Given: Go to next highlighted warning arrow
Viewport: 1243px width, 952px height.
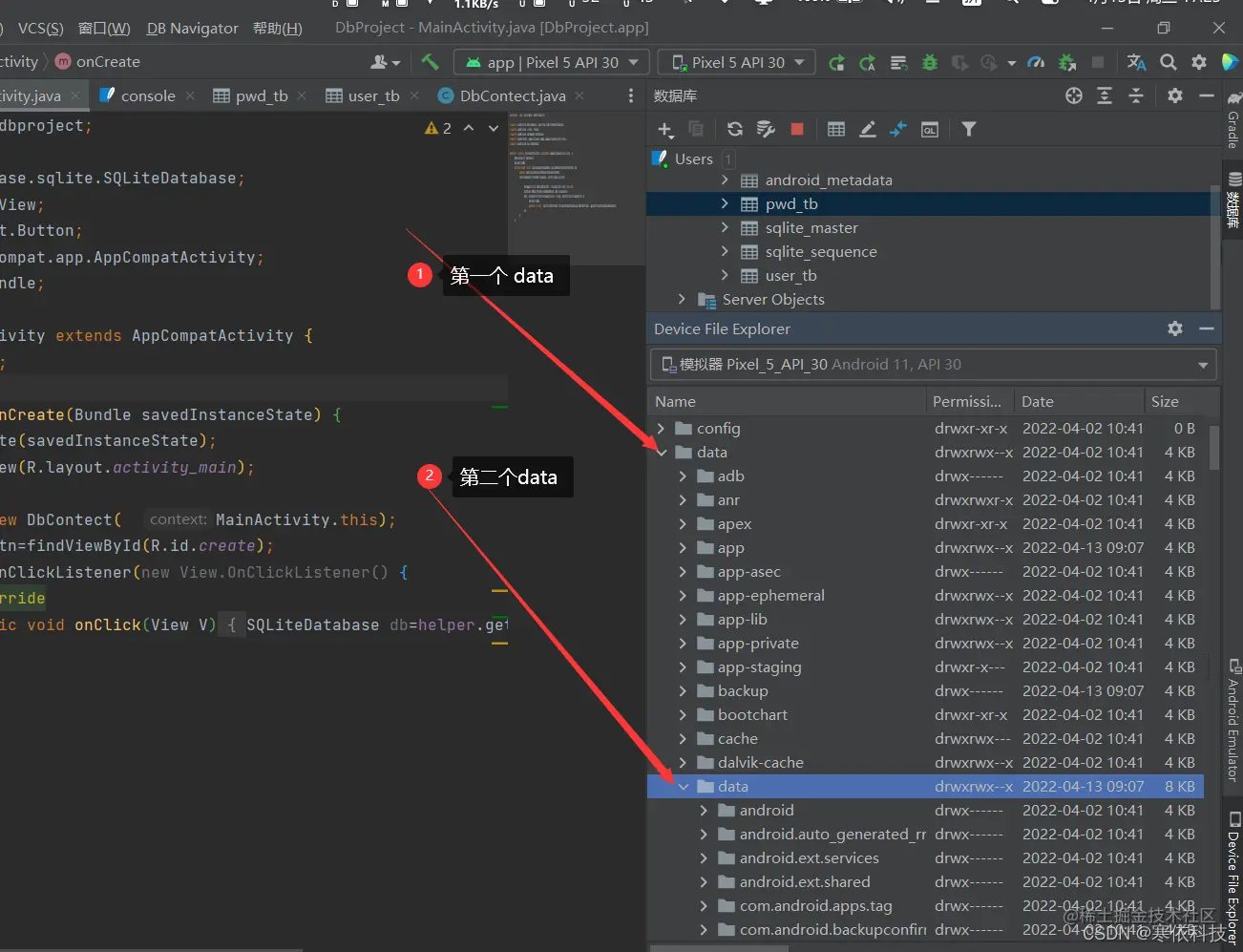Looking at the screenshot, I should pos(494,128).
